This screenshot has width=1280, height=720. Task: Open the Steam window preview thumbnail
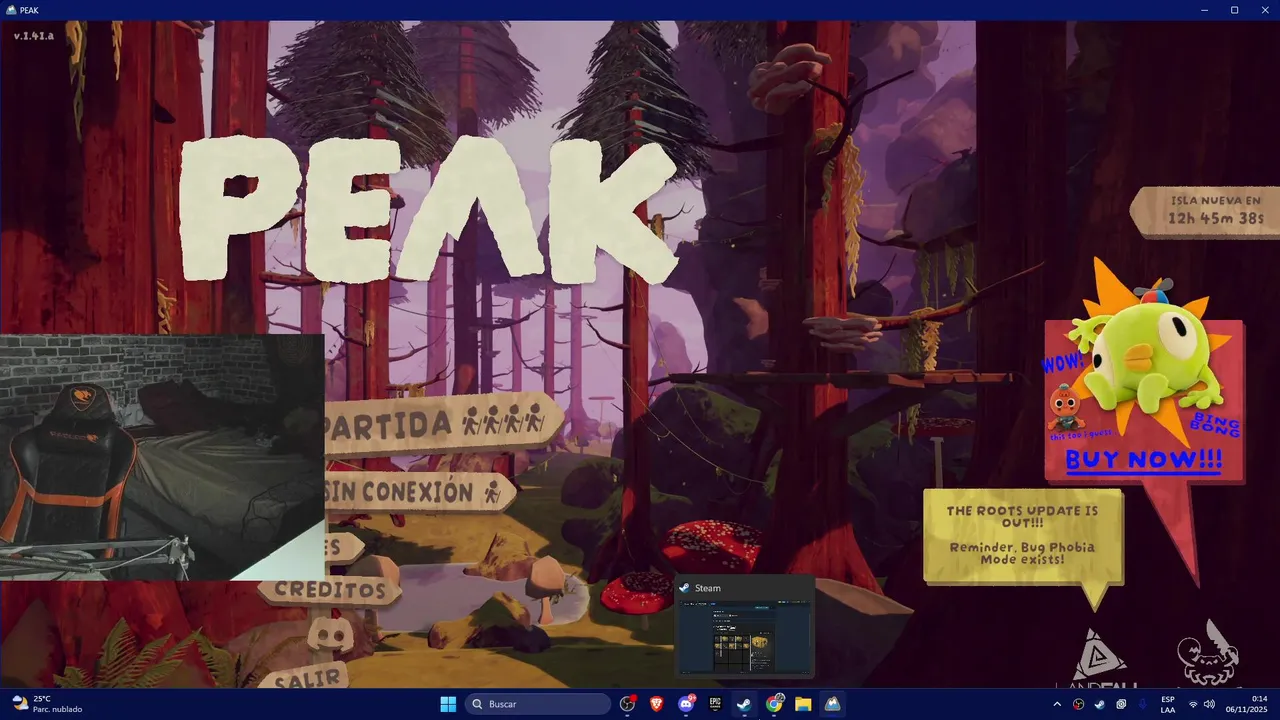745,627
